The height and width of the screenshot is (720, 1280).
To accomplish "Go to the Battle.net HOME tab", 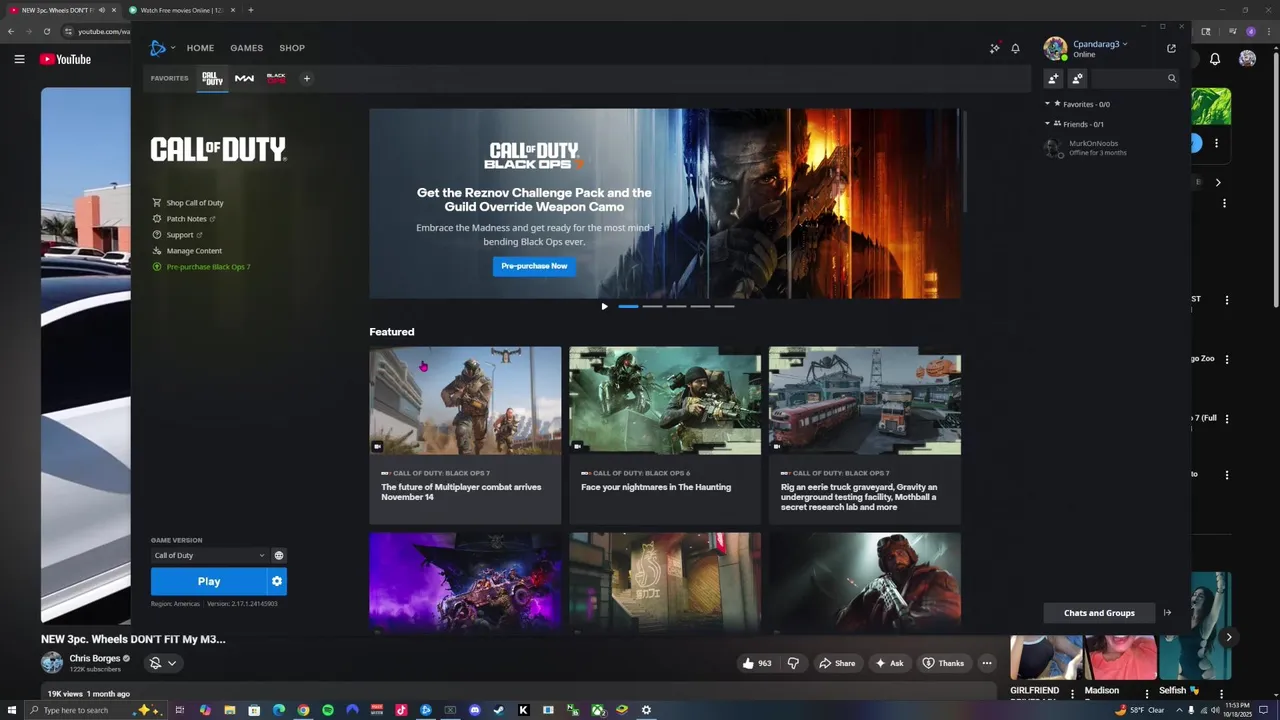I will point(200,48).
